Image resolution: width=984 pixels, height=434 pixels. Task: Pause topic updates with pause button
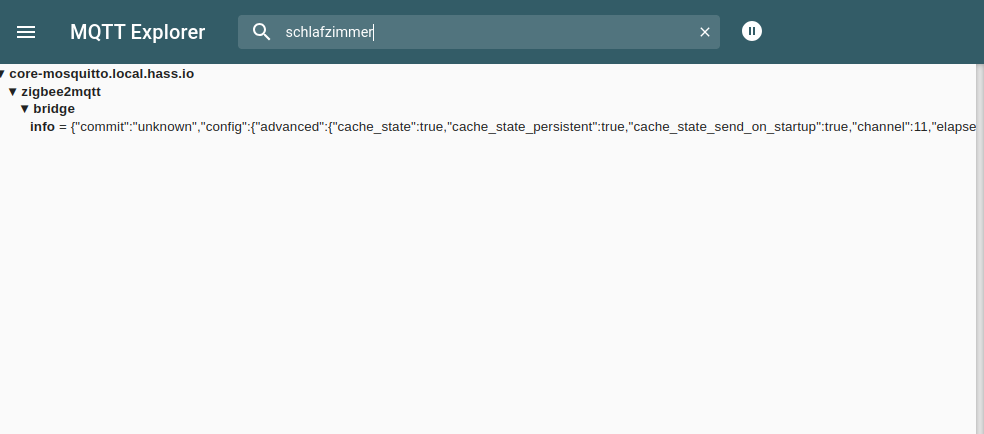[x=752, y=31]
